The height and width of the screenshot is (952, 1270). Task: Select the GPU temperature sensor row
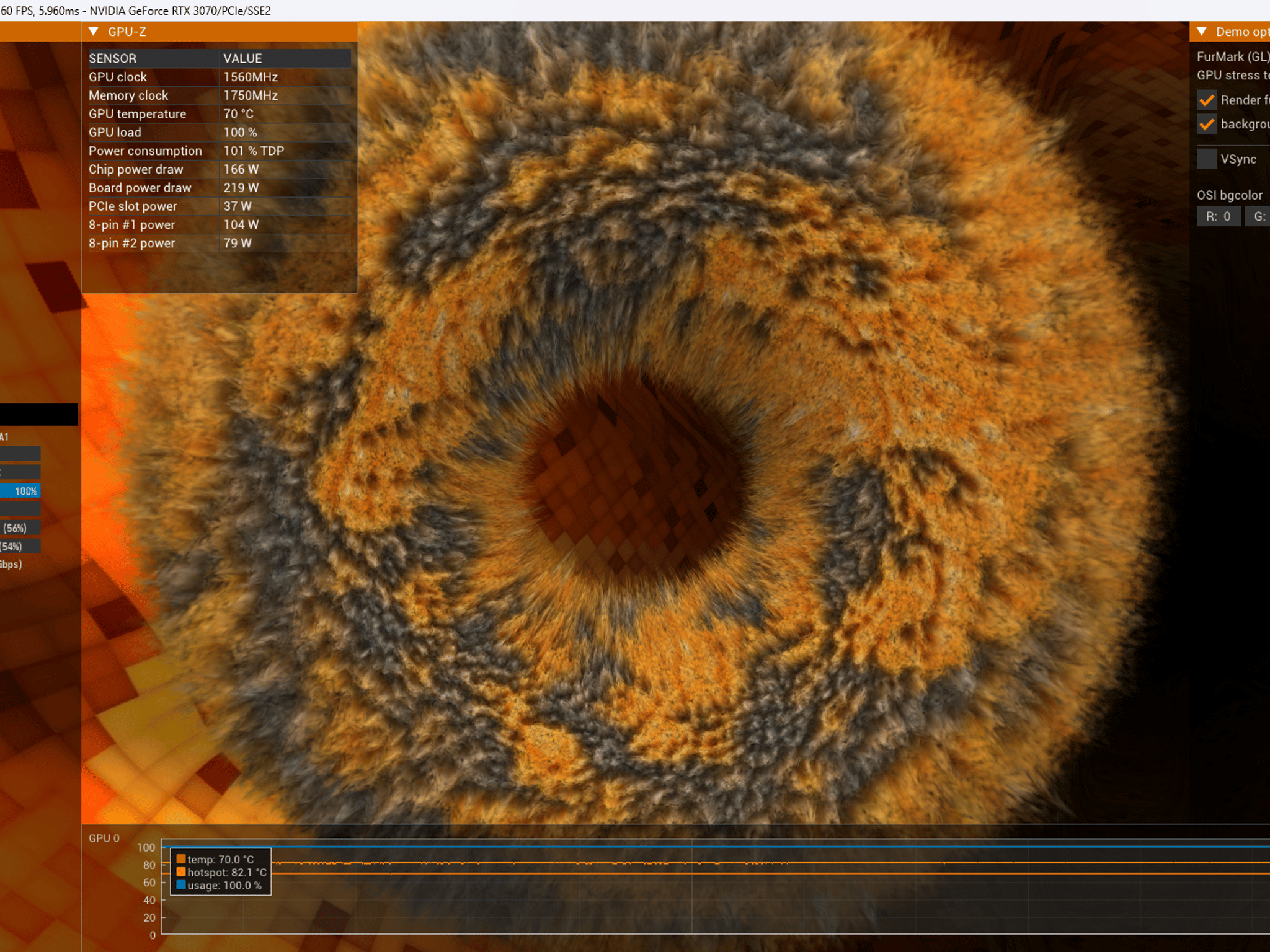[x=220, y=114]
